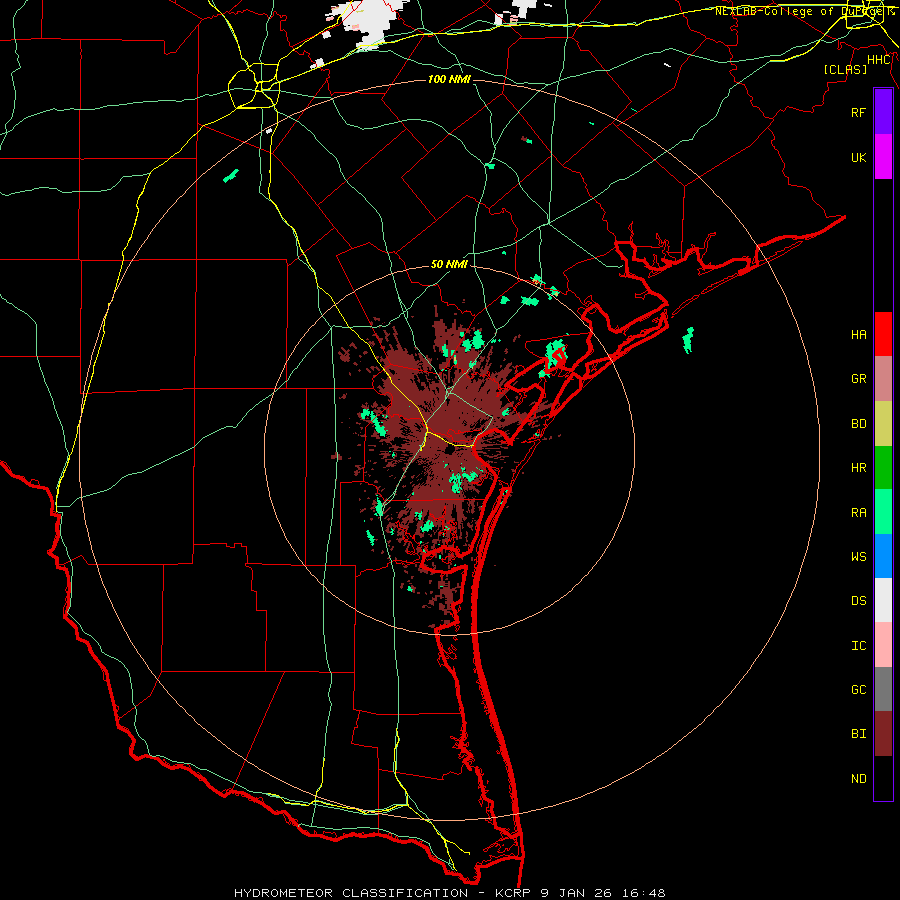This screenshot has width=900, height=900.
Task: Pick the RA light green legend swatch
Action: [x=883, y=512]
